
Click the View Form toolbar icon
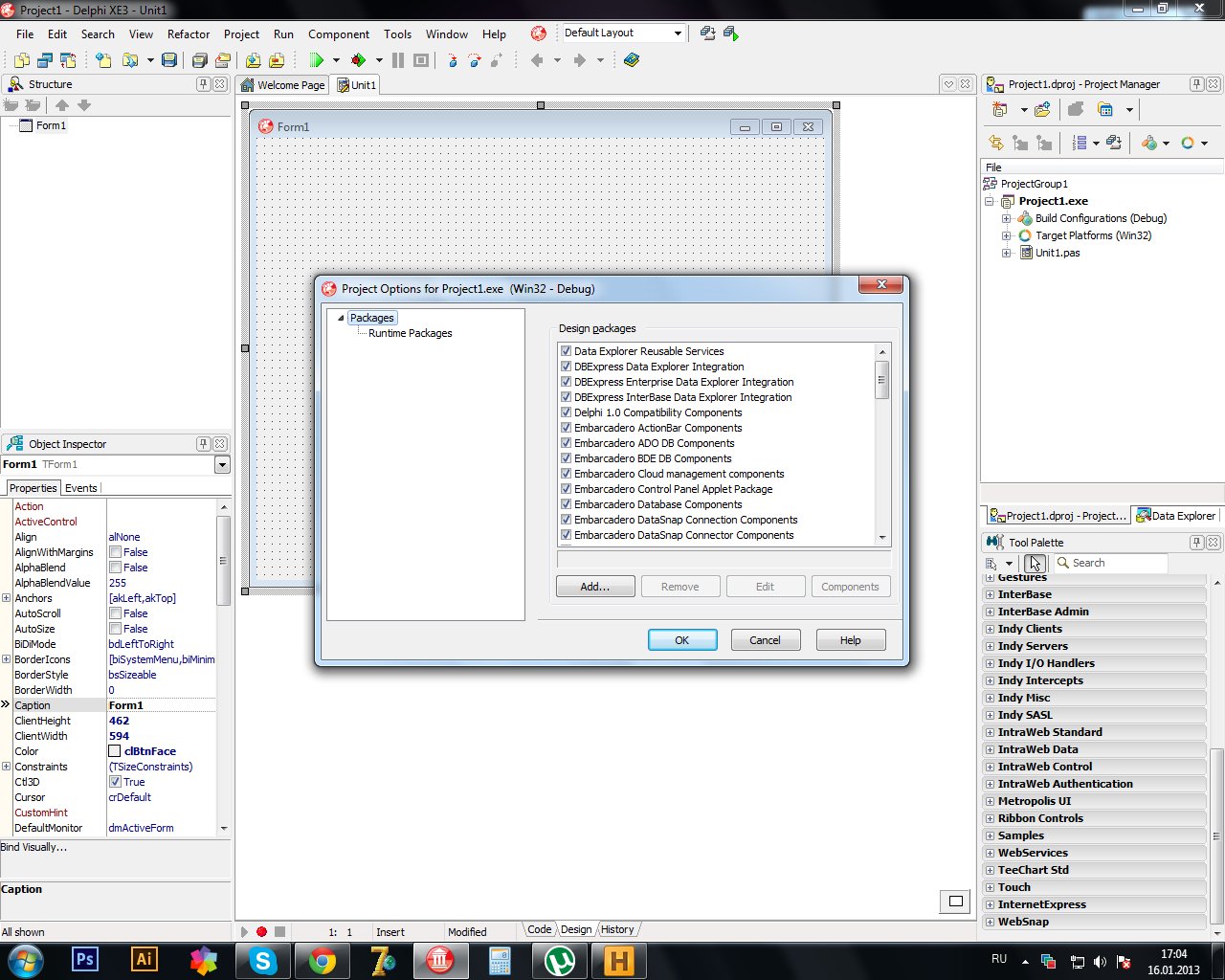pos(46,60)
